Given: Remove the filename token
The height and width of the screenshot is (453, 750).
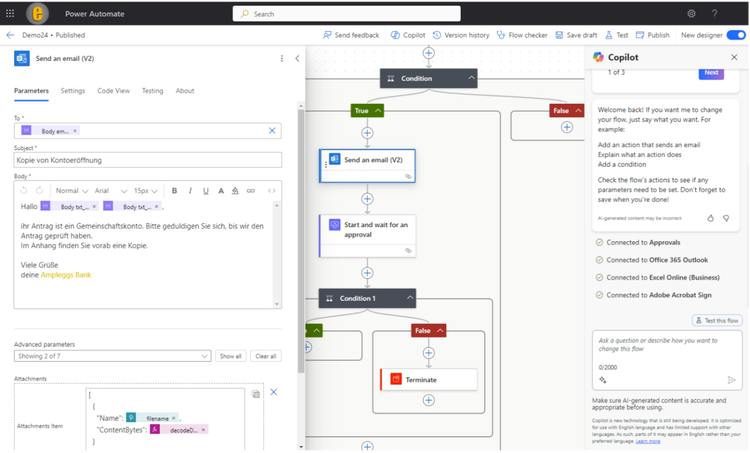Looking at the screenshot, I should coord(174,418).
